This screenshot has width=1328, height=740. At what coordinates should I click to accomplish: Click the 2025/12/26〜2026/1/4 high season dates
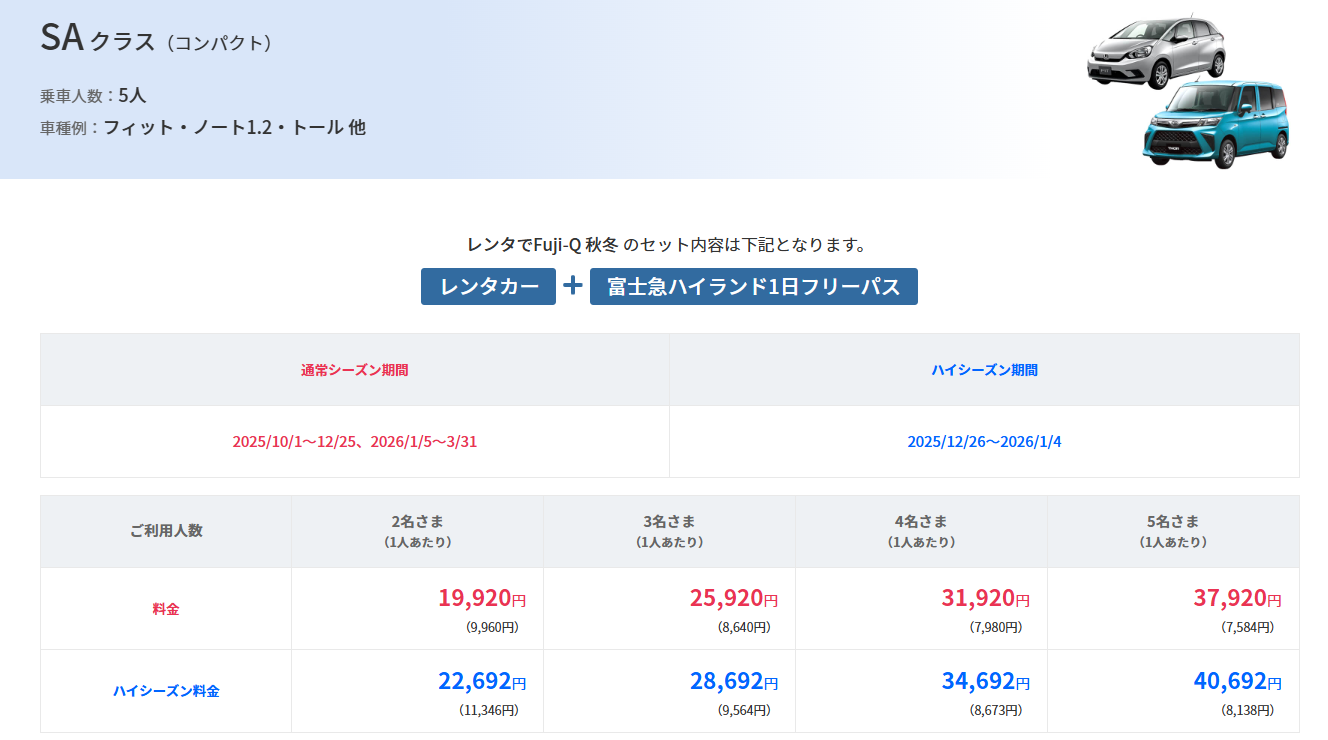click(985, 441)
